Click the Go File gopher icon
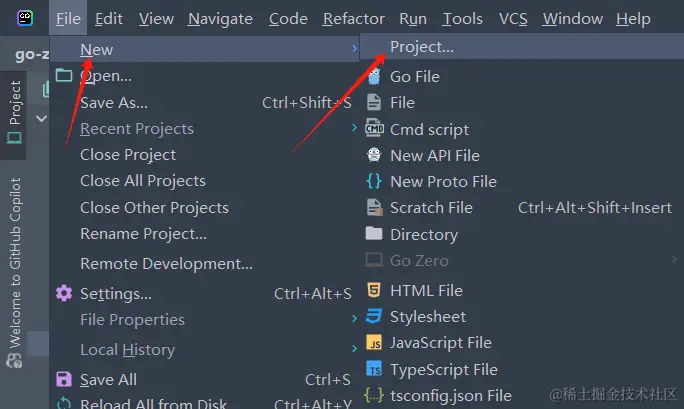684x409 pixels. [x=374, y=76]
